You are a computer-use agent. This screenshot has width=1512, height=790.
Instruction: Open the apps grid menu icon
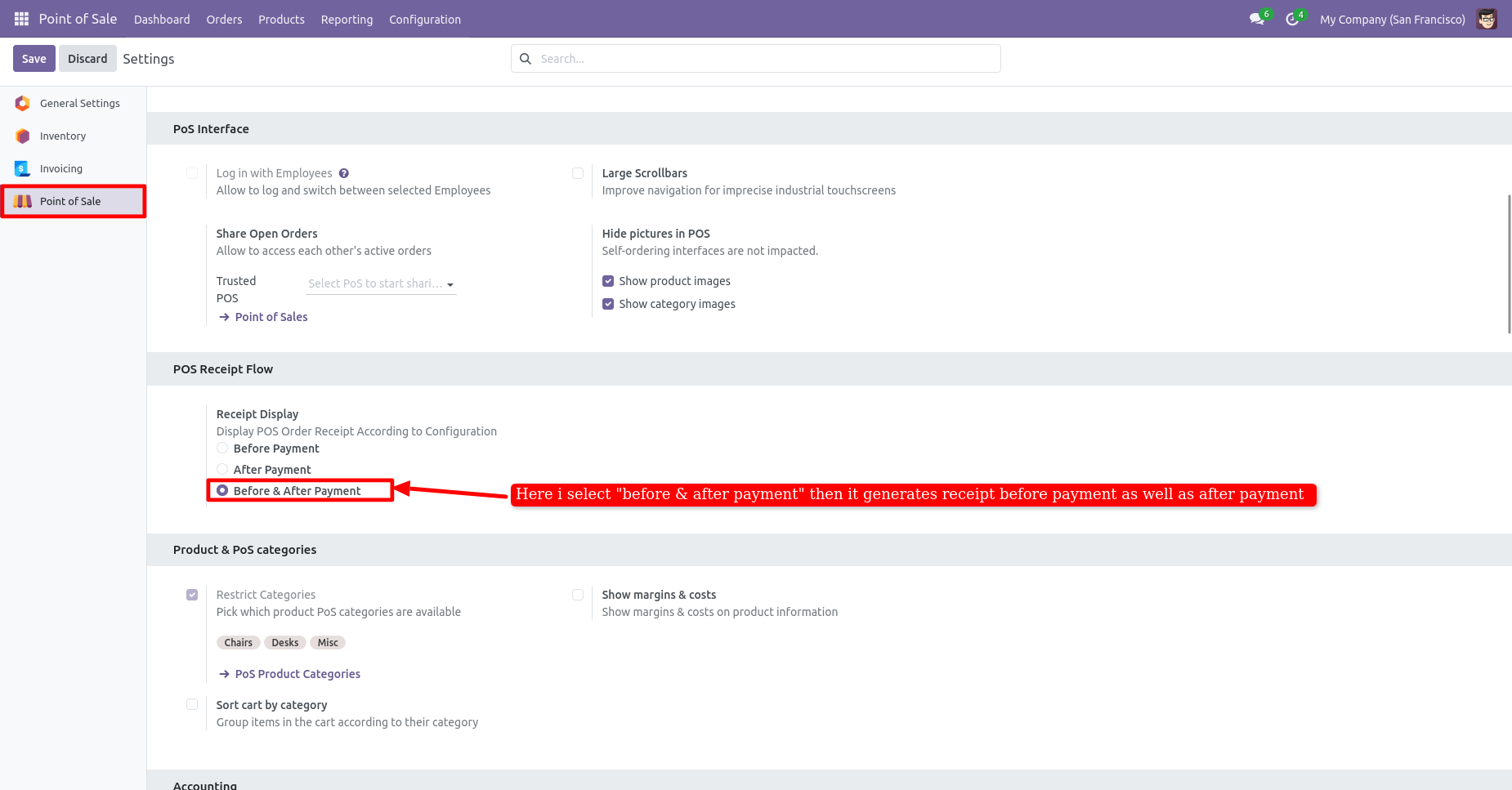point(21,19)
